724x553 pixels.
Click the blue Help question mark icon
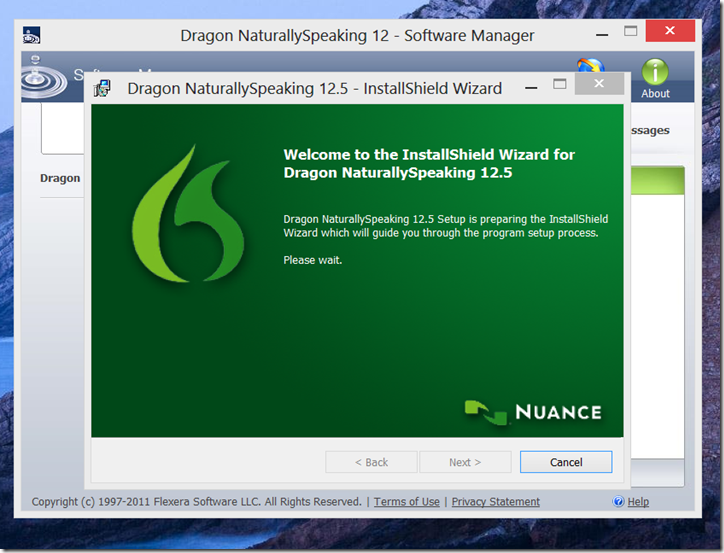618,501
